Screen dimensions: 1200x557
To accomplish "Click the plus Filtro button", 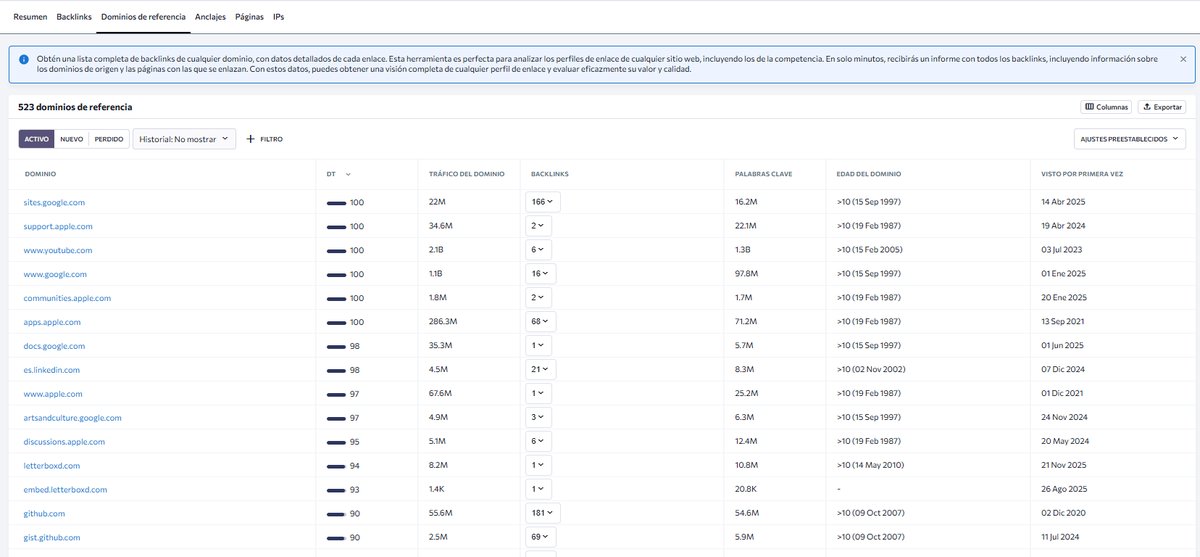I will [x=265, y=139].
